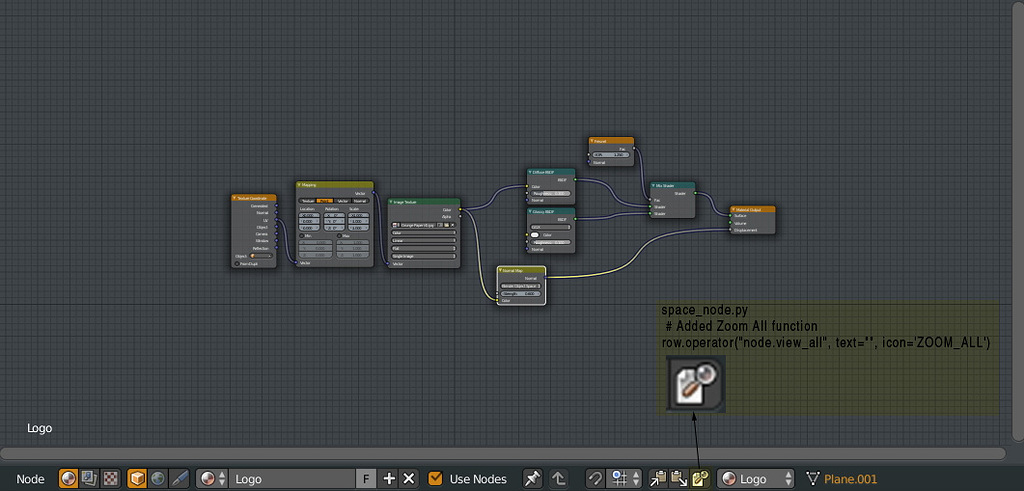
Task: Open Single Image source dropdown in Image Texture node
Action: point(423,256)
